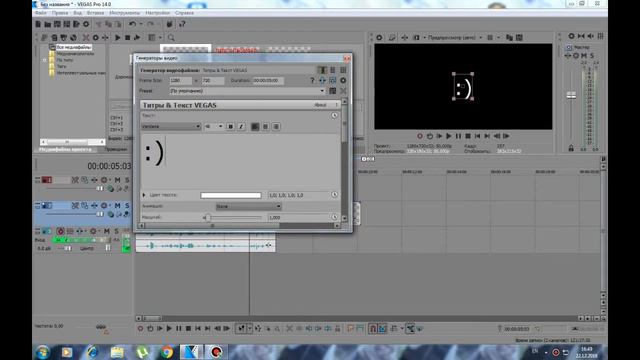Toggle italic text formatting in the titler
This screenshot has width=640, height=360.
(241, 127)
